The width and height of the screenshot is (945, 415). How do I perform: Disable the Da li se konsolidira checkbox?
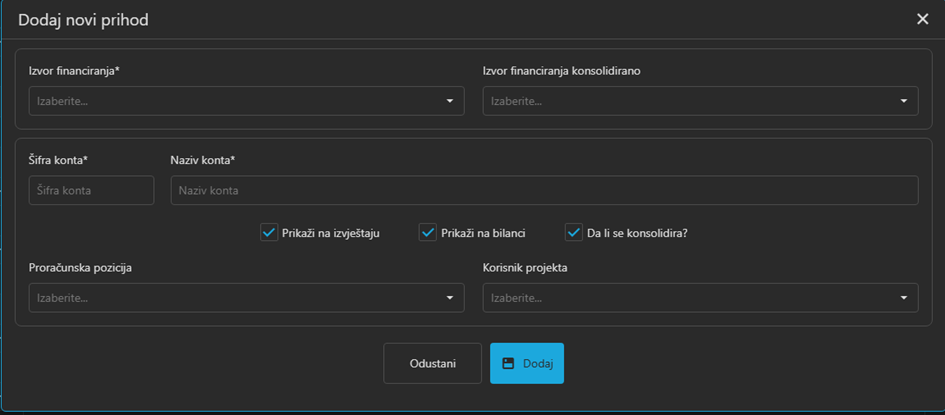coord(573,233)
